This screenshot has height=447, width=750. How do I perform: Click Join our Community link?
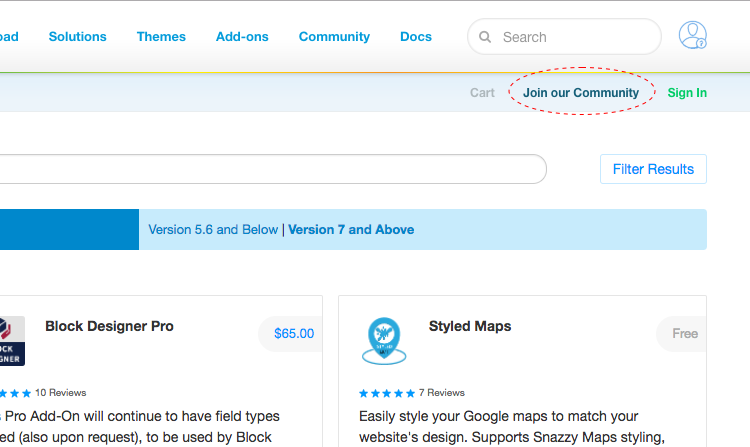tap(581, 93)
